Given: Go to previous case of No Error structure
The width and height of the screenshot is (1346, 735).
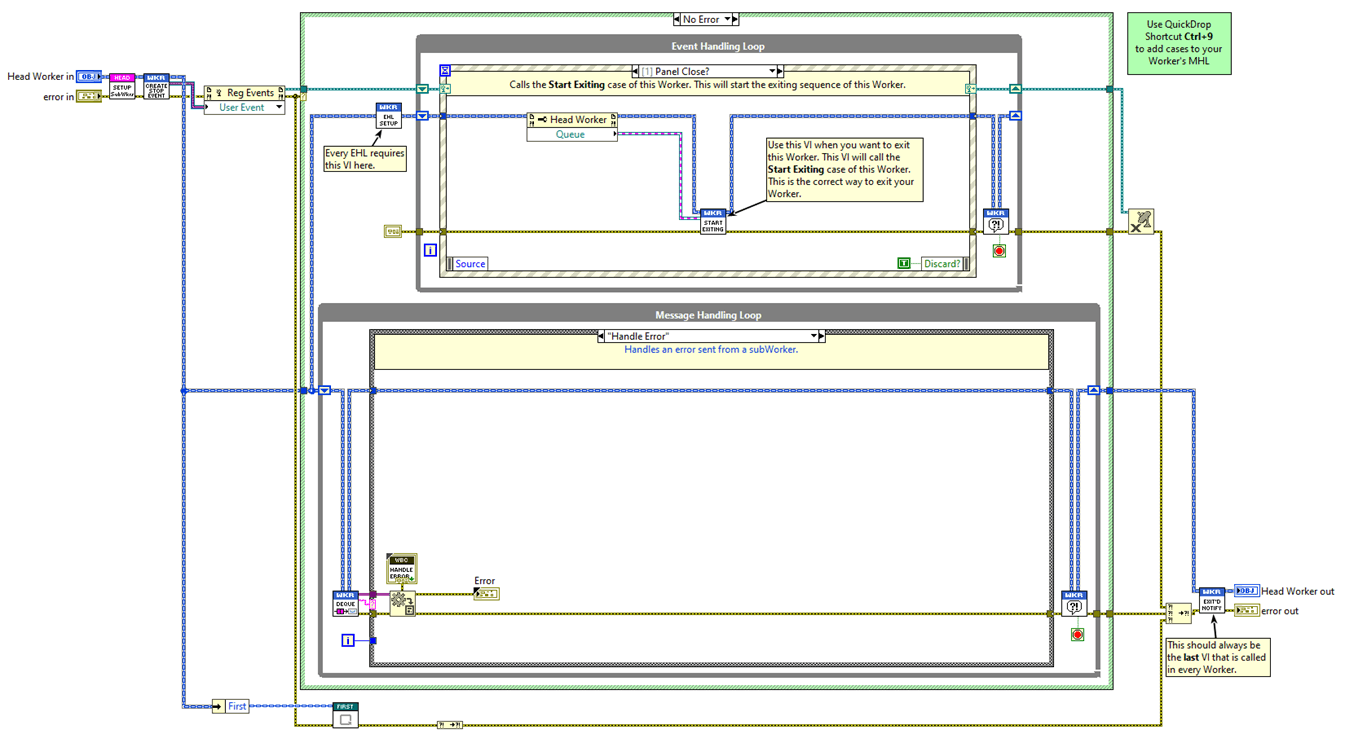Looking at the screenshot, I should tap(677, 19).
